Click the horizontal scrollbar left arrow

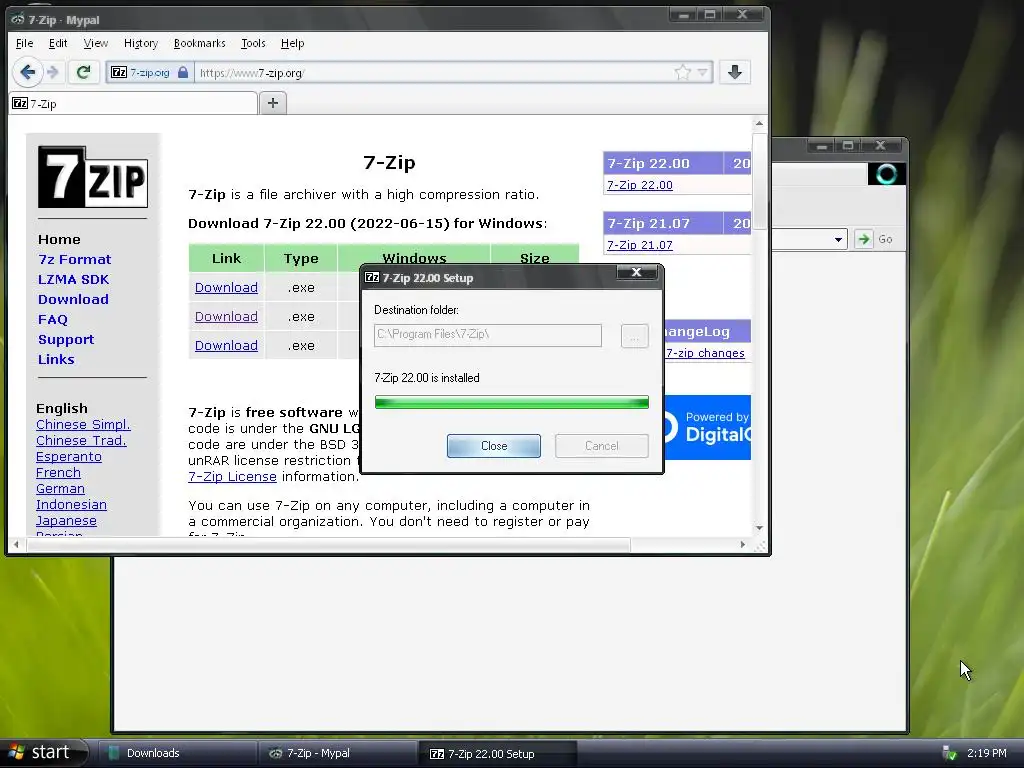(x=16, y=545)
